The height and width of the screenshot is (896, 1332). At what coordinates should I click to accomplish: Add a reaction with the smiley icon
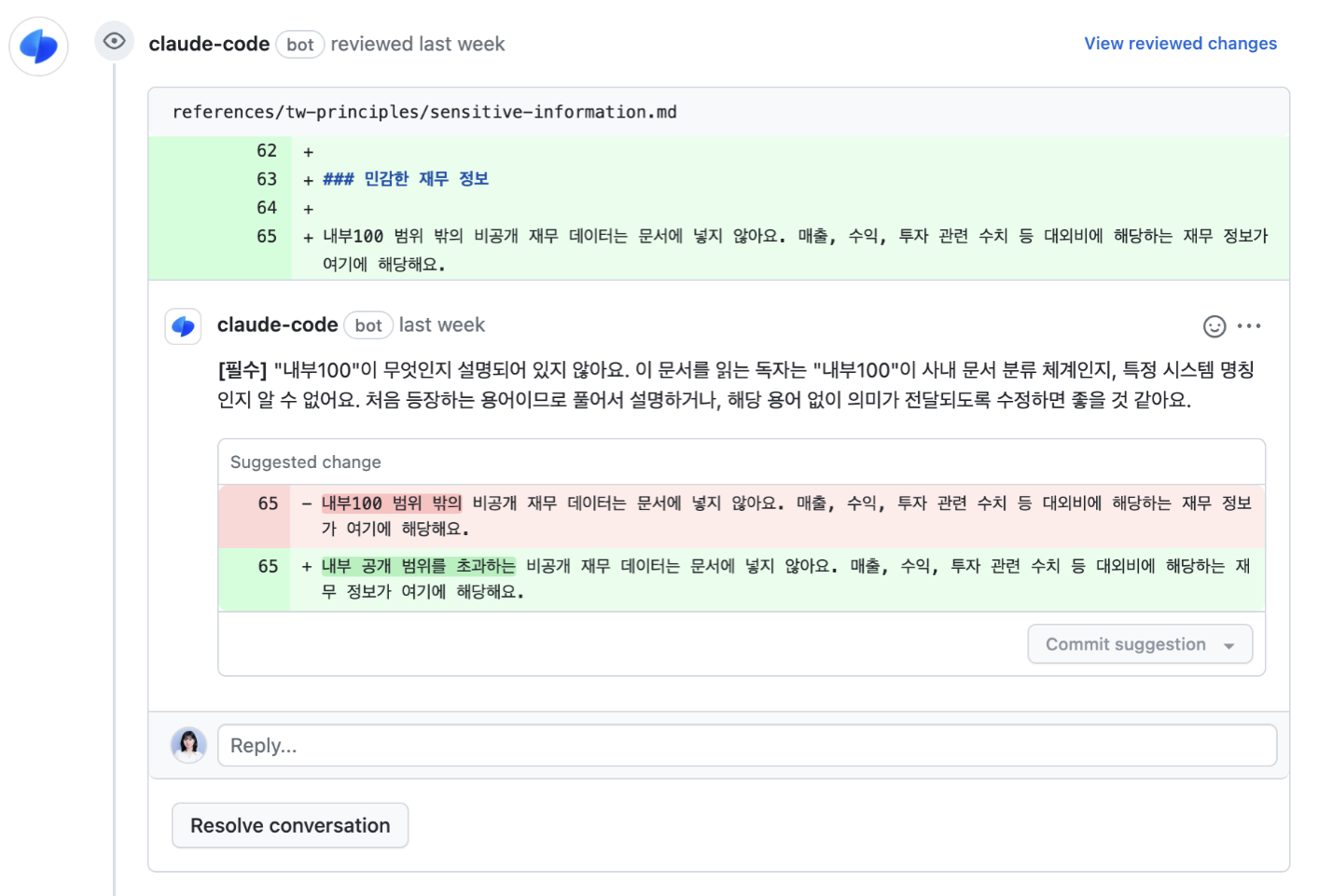tap(1214, 326)
